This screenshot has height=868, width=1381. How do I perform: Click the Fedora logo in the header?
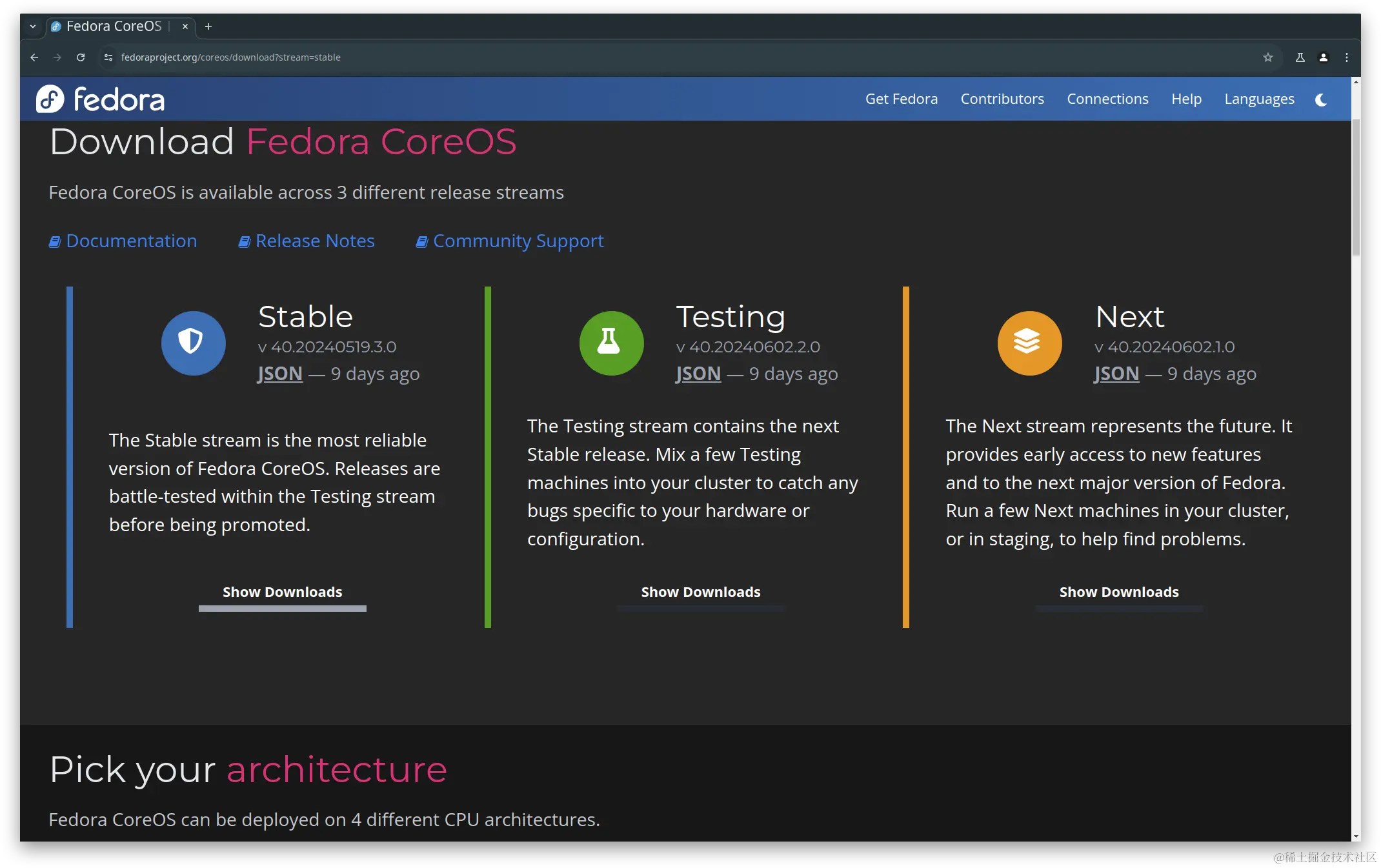coord(100,99)
